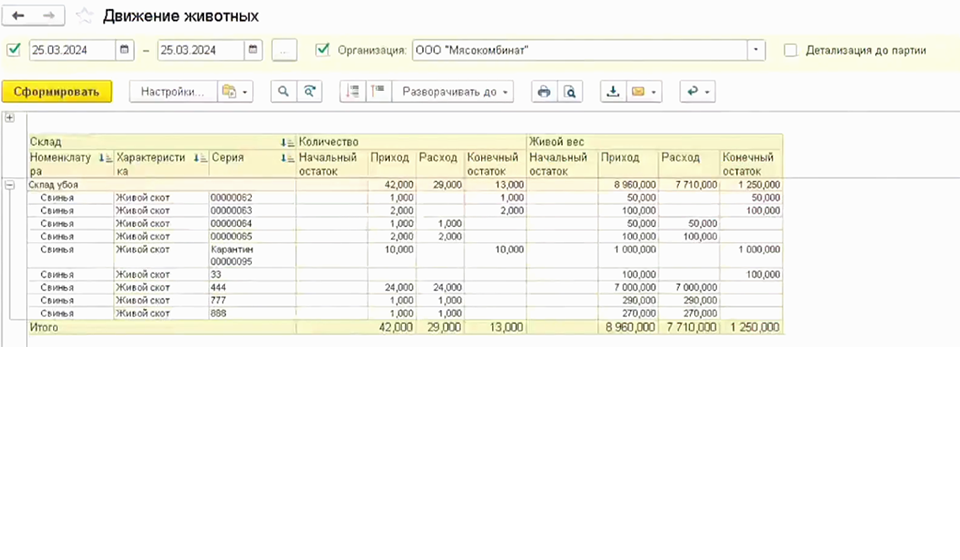
Task: Go forward with the right arrow button
Action: 49,16
